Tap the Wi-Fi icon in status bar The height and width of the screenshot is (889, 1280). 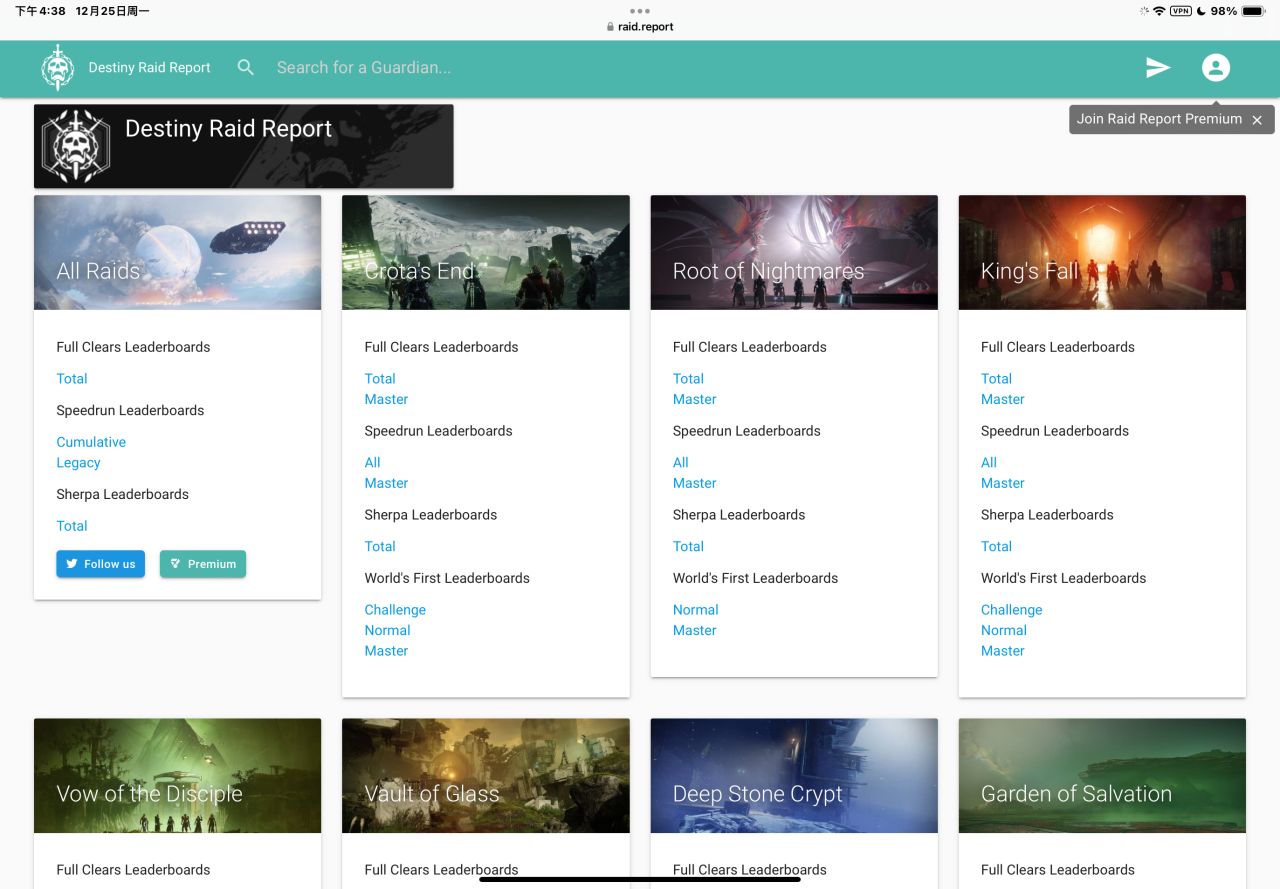point(1159,11)
